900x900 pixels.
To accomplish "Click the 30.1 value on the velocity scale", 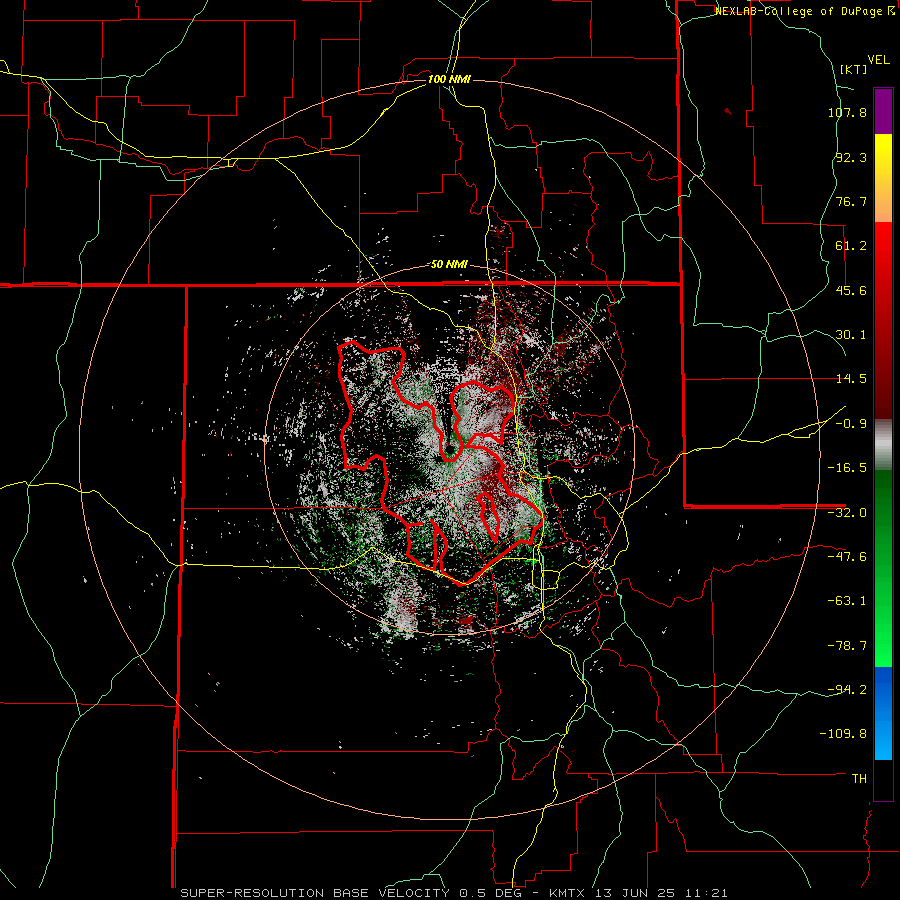I will (851, 335).
